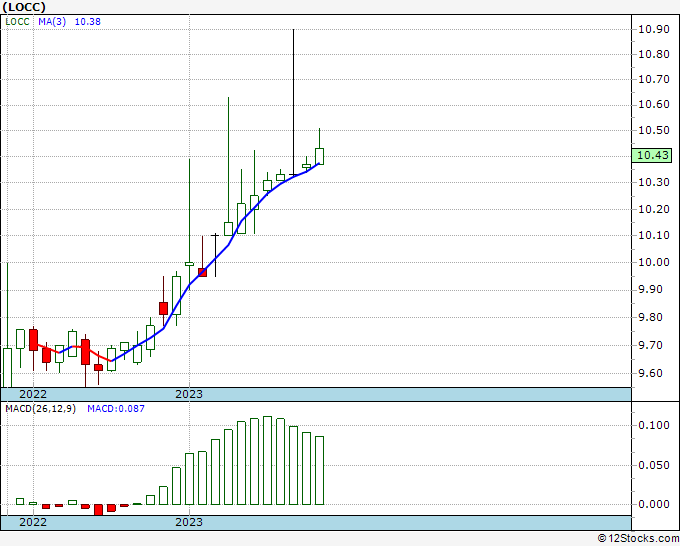Screen dimensions: 680x546
Task: Click the MACD:0.087 value label
Action: [114, 408]
